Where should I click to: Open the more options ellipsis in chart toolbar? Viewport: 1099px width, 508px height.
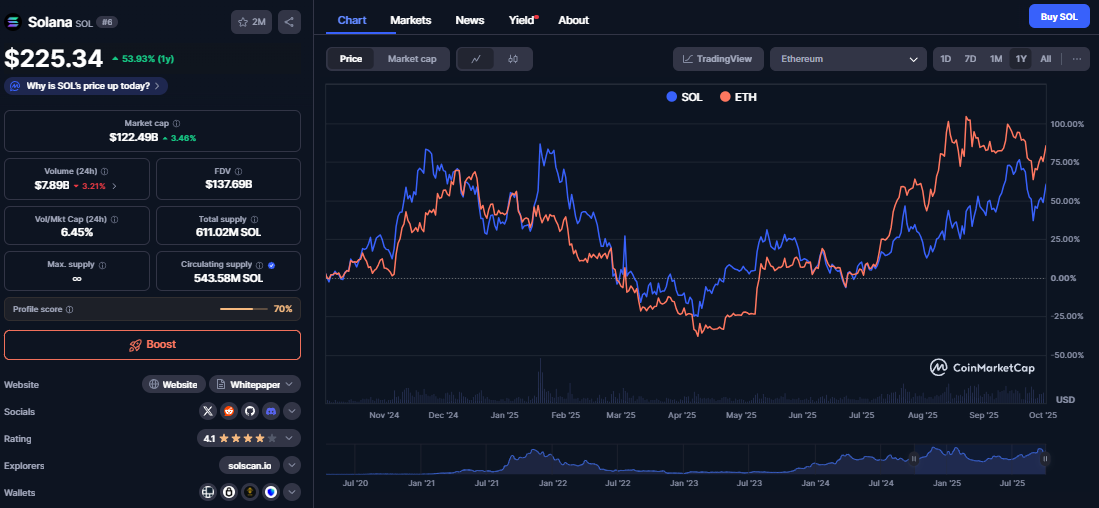[x=1077, y=59]
